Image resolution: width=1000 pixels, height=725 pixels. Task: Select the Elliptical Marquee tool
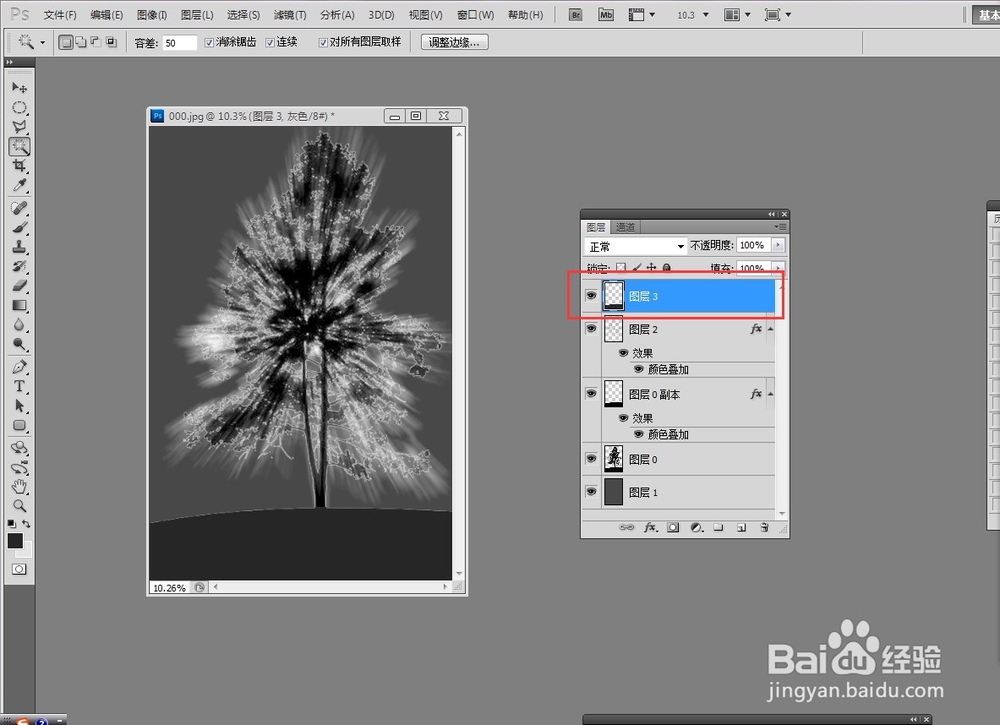click(19, 107)
